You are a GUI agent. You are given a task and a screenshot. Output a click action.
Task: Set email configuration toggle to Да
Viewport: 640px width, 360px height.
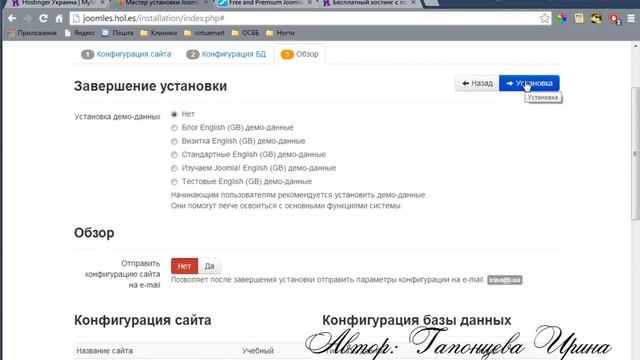pyautogui.click(x=209, y=266)
